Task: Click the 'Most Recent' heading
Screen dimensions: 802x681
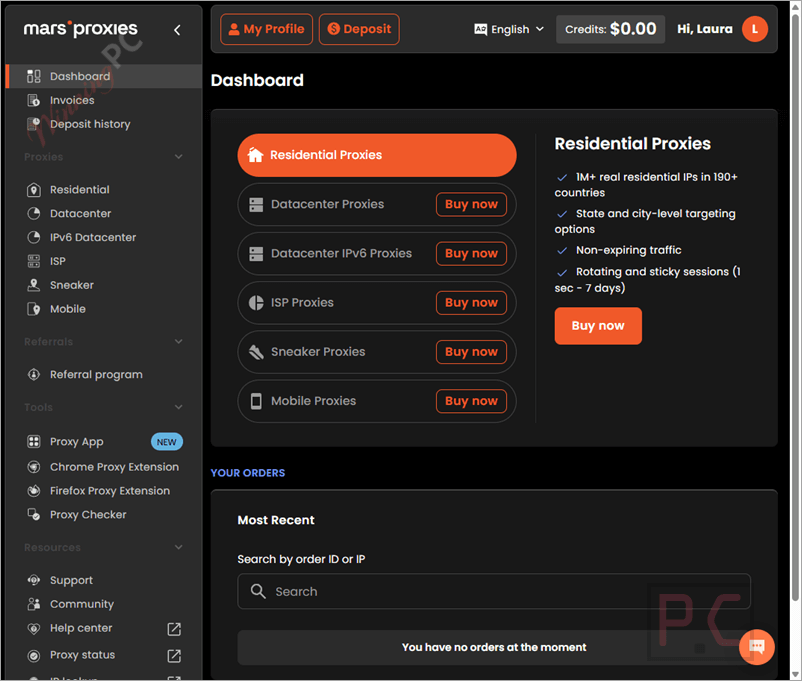Action: [x=276, y=520]
